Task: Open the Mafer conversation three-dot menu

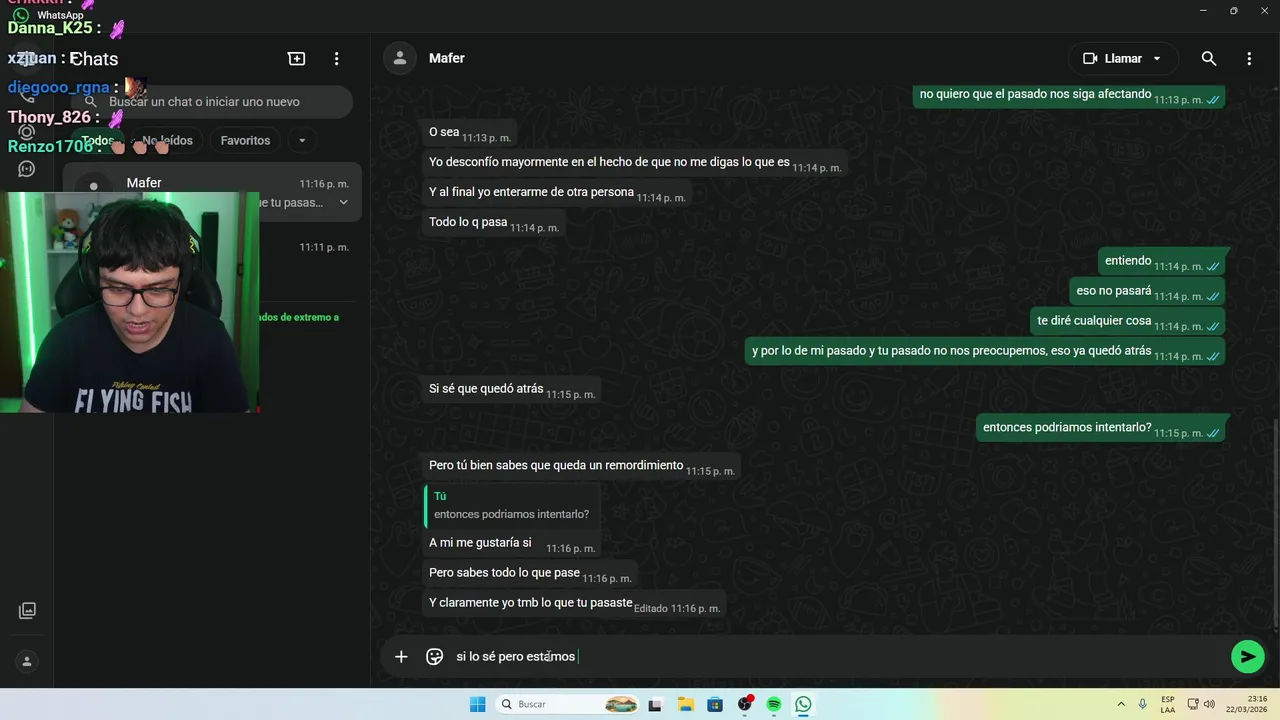Action: (x=1249, y=59)
